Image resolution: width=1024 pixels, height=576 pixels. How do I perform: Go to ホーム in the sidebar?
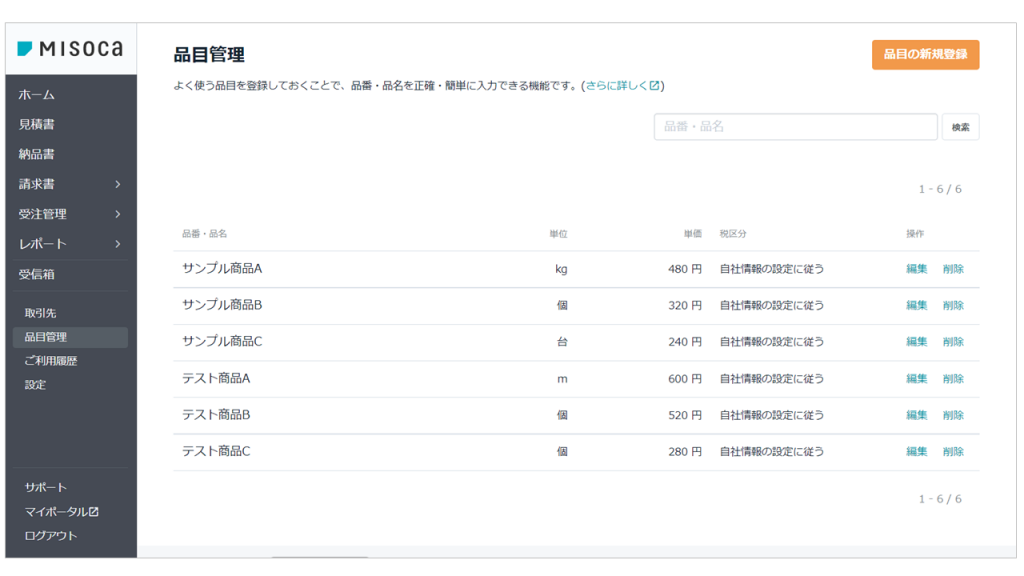point(37,95)
